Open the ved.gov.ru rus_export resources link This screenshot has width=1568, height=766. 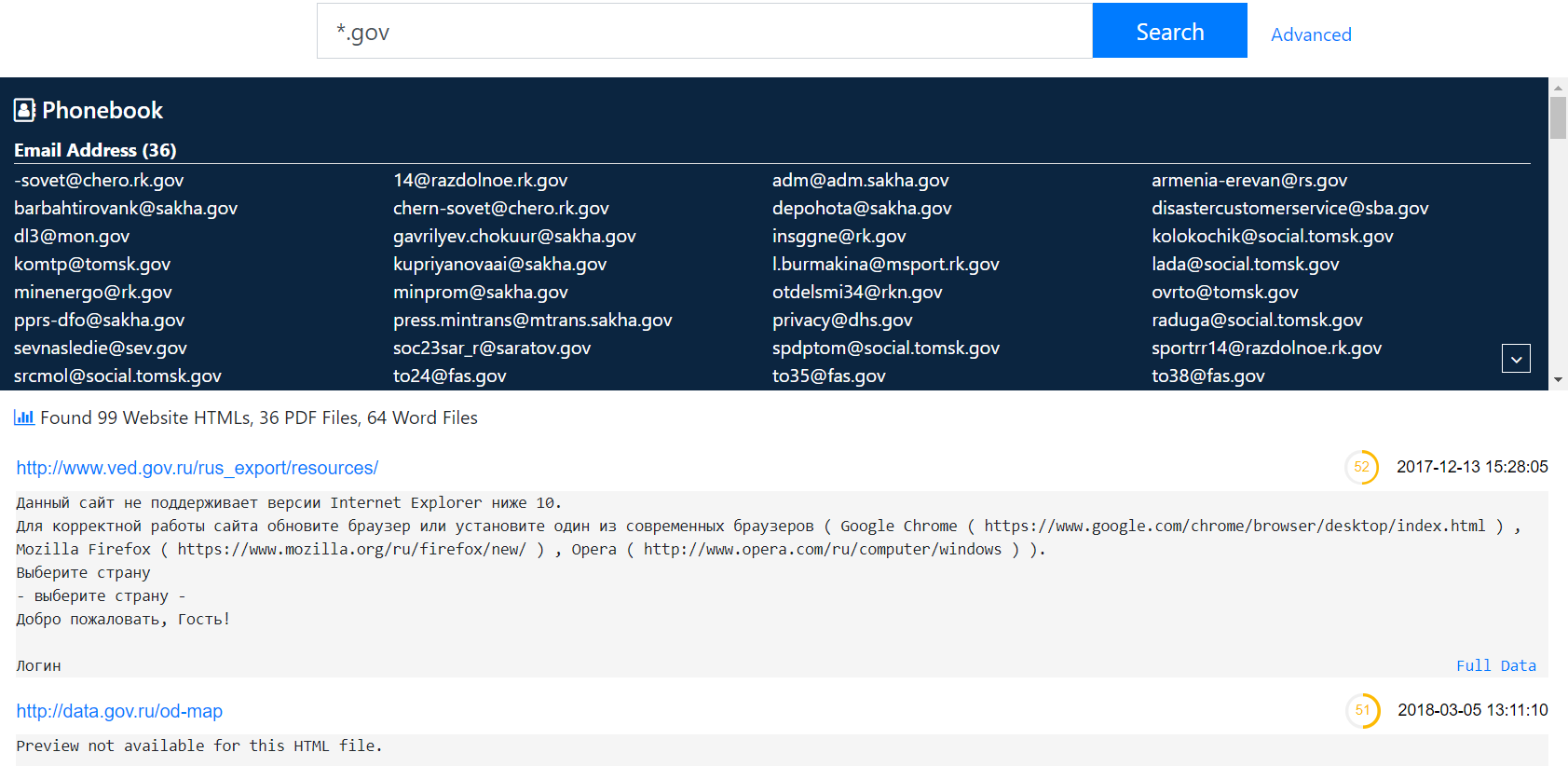198,468
